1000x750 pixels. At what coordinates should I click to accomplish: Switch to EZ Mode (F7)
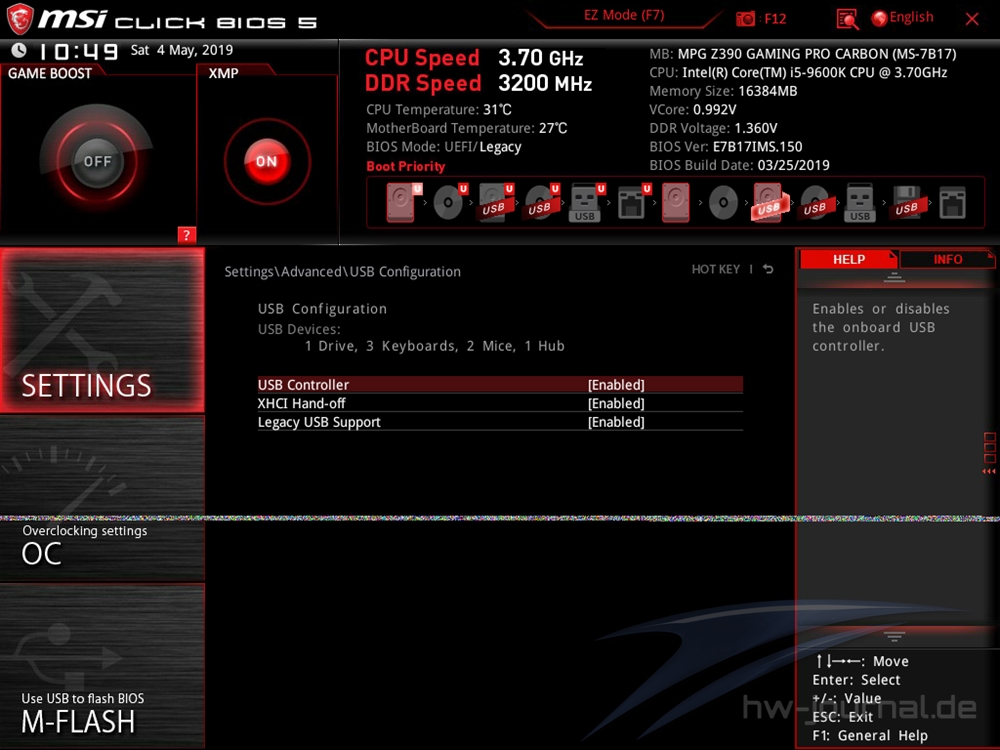pyautogui.click(x=624, y=15)
